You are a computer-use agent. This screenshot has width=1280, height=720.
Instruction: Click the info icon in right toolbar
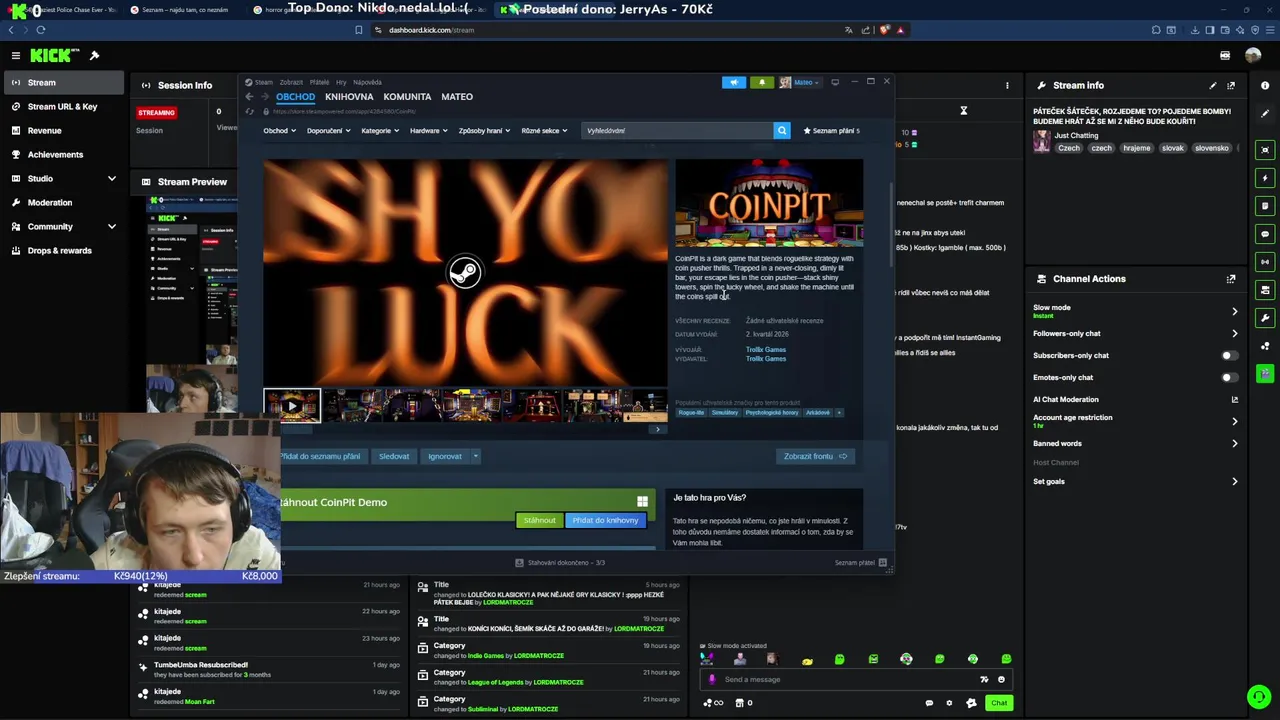(x=1265, y=85)
